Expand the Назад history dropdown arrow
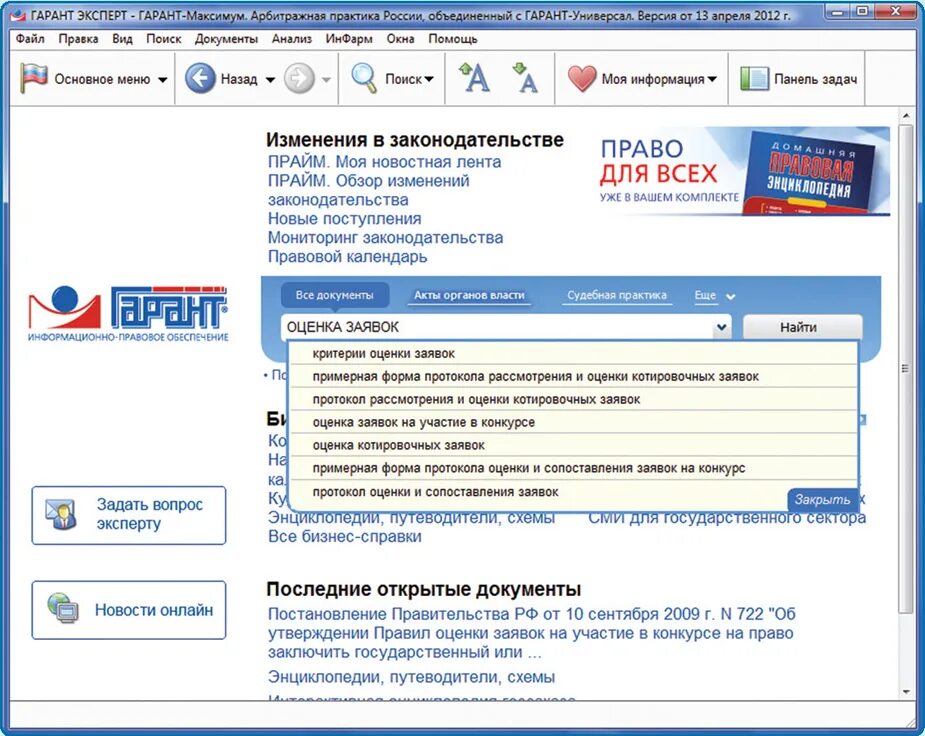The height and width of the screenshot is (736, 925). (x=270, y=80)
